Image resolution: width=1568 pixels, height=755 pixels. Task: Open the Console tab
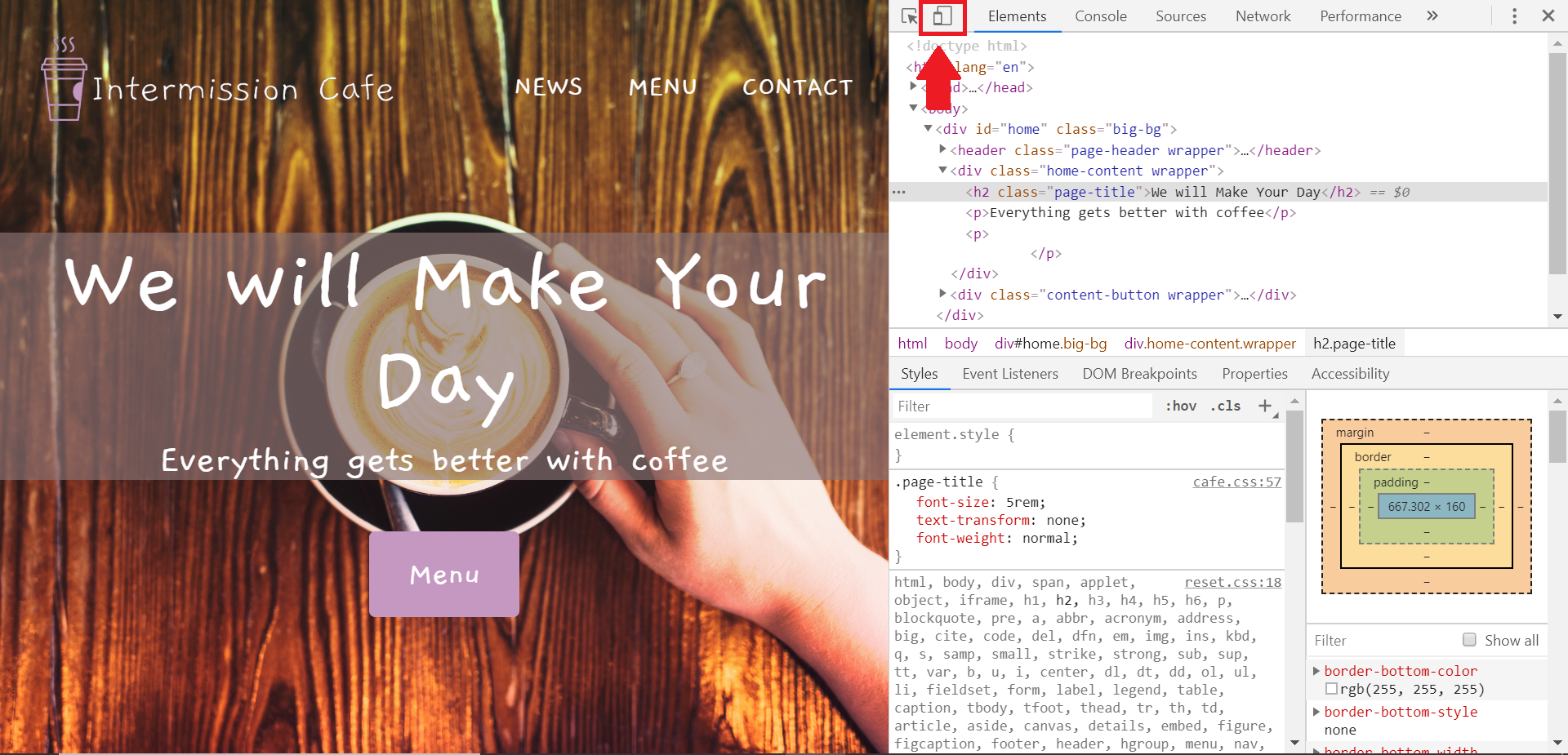pyautogui.click(x=1101, y=16)
